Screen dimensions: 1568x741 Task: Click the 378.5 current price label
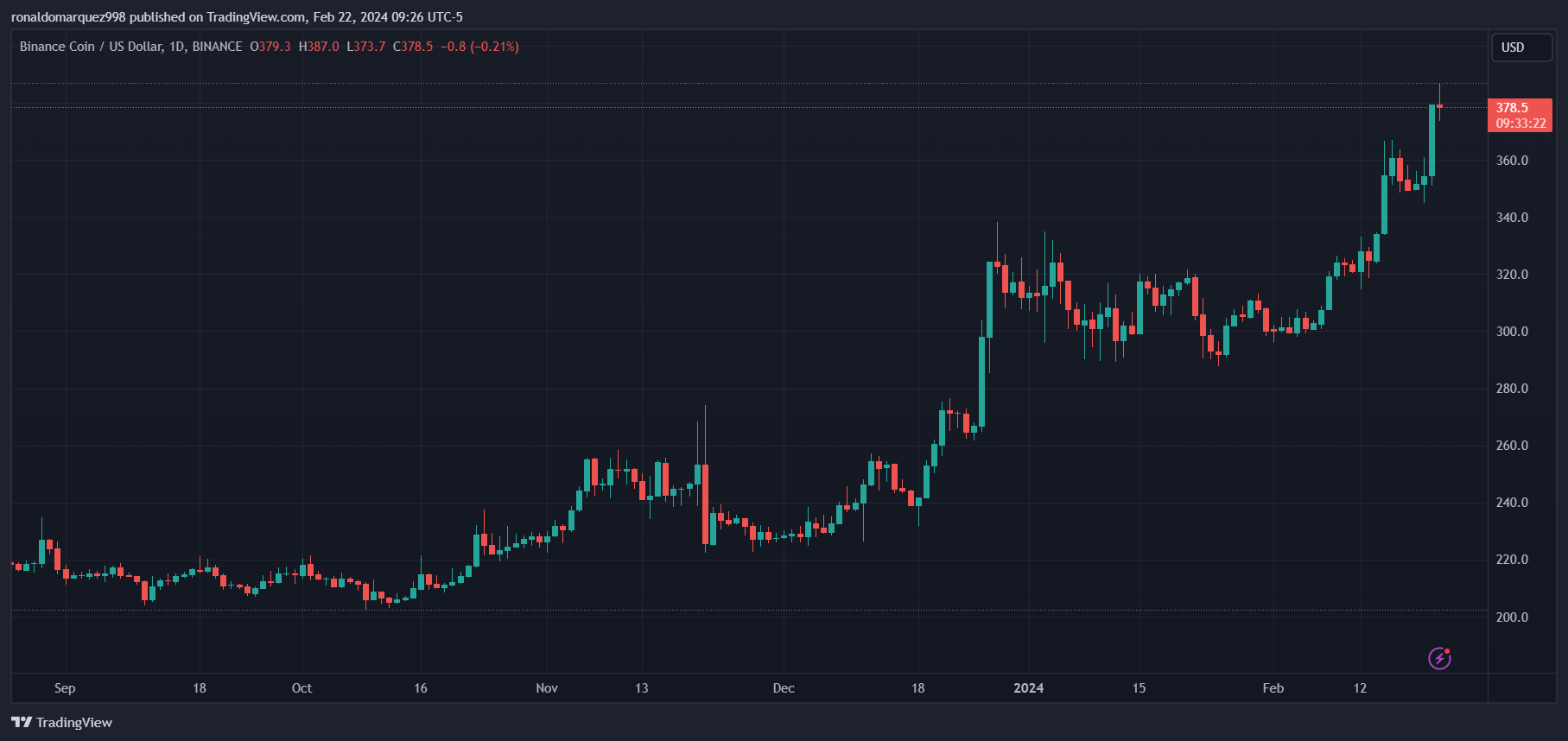1512,108
